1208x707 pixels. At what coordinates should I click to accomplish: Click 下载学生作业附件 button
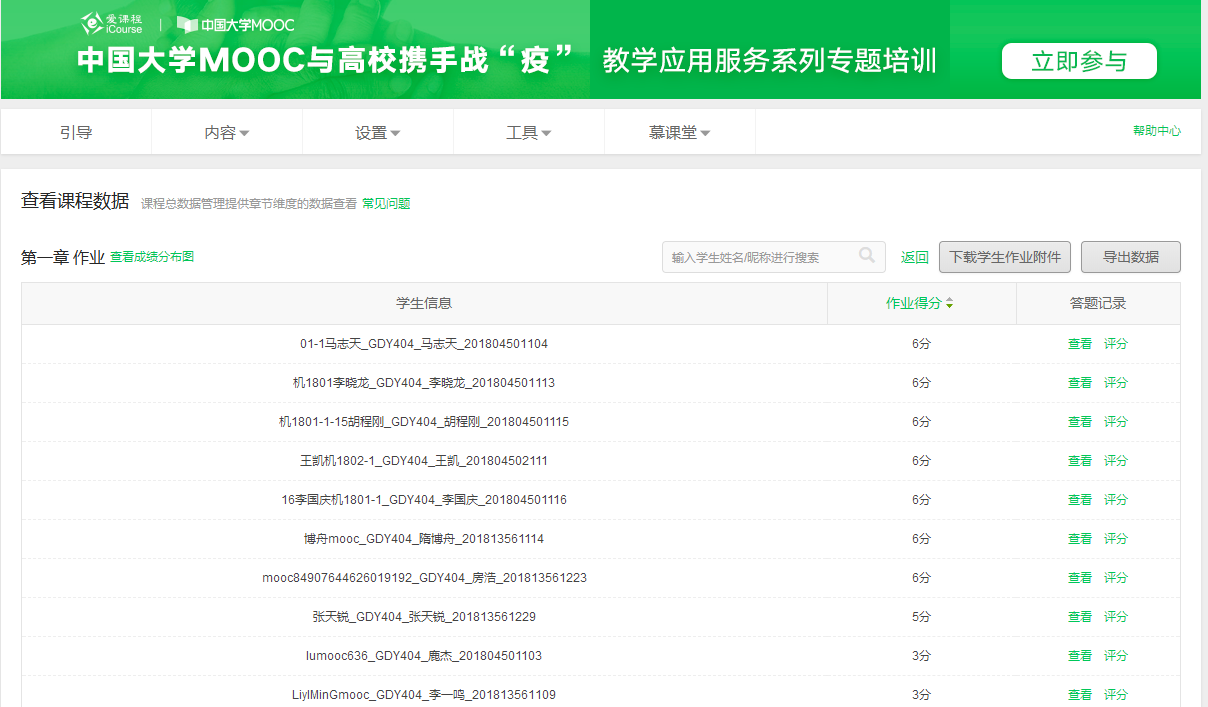click(x=1005, y=257)
